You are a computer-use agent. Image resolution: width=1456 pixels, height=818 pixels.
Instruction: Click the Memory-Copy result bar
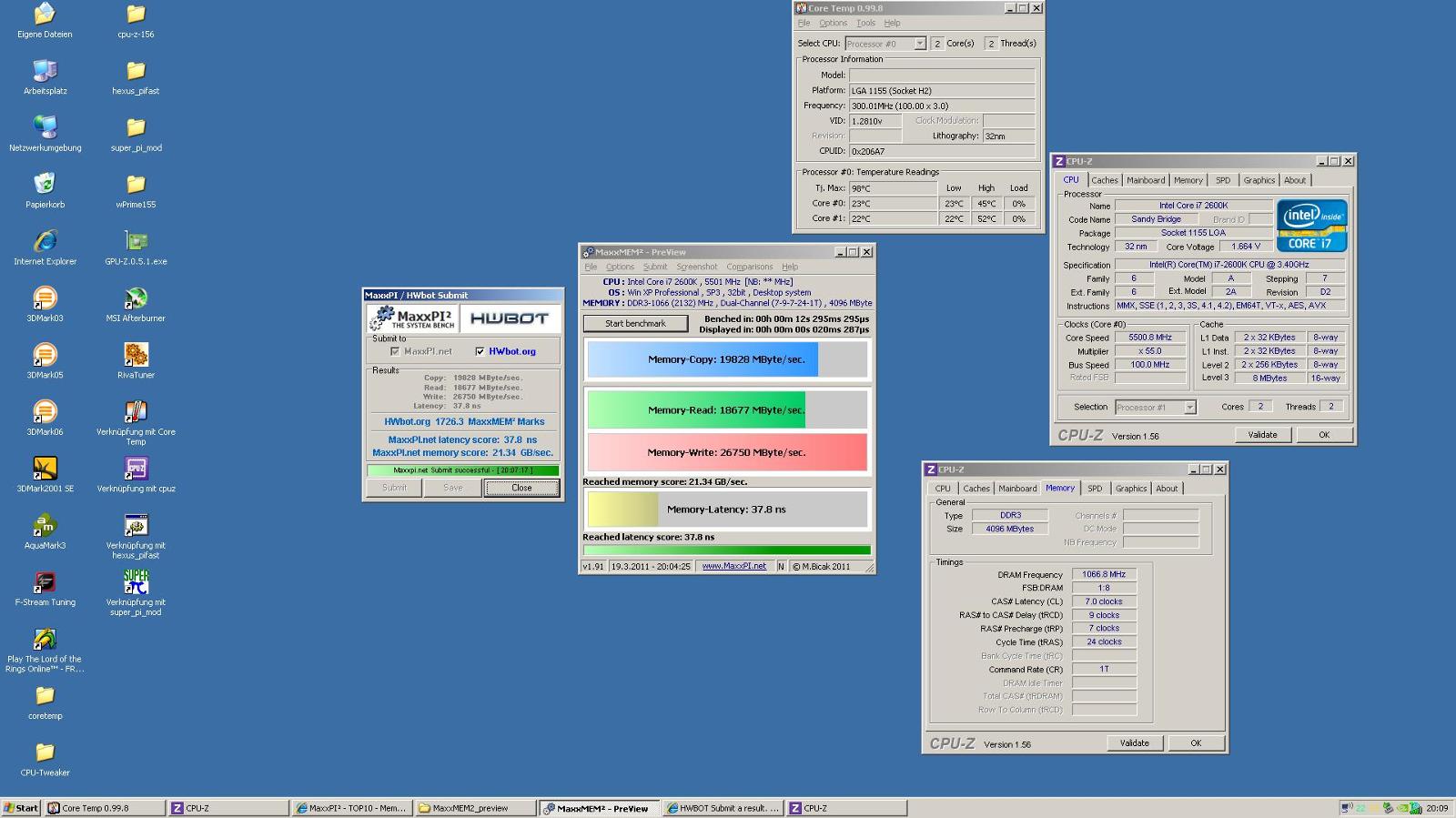point(726,359)
